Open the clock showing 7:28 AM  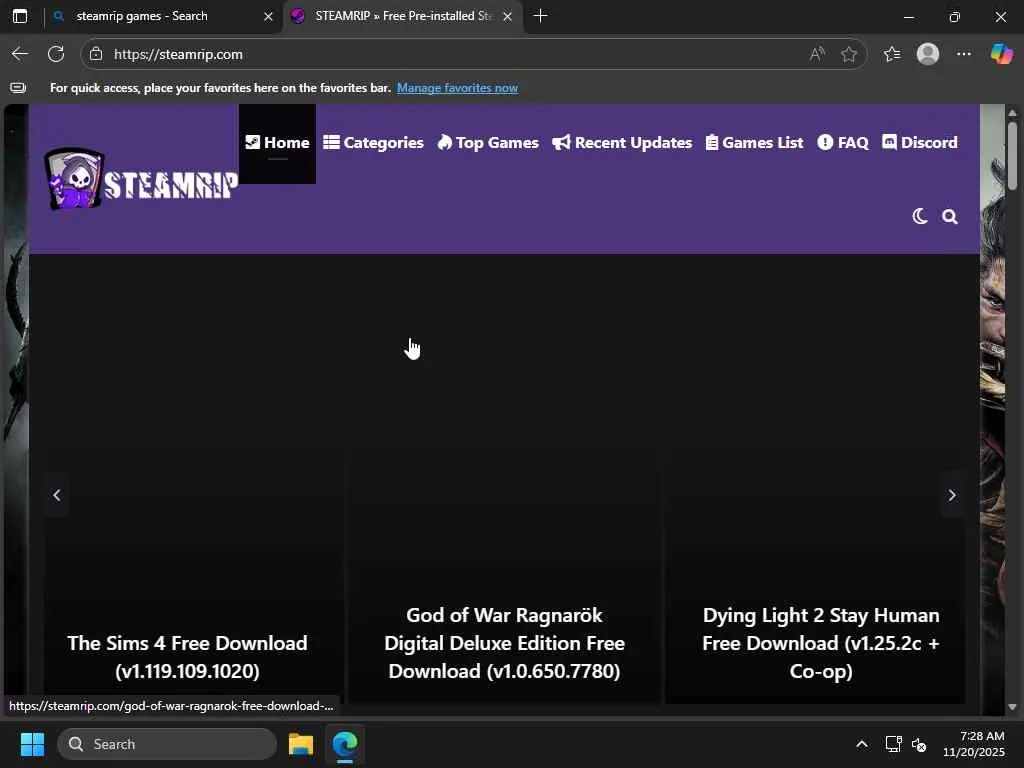click(974, 744)
